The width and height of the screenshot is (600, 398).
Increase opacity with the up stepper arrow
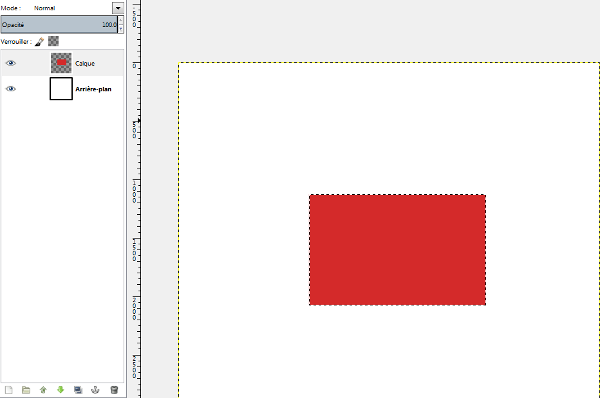tap(121, 20)
